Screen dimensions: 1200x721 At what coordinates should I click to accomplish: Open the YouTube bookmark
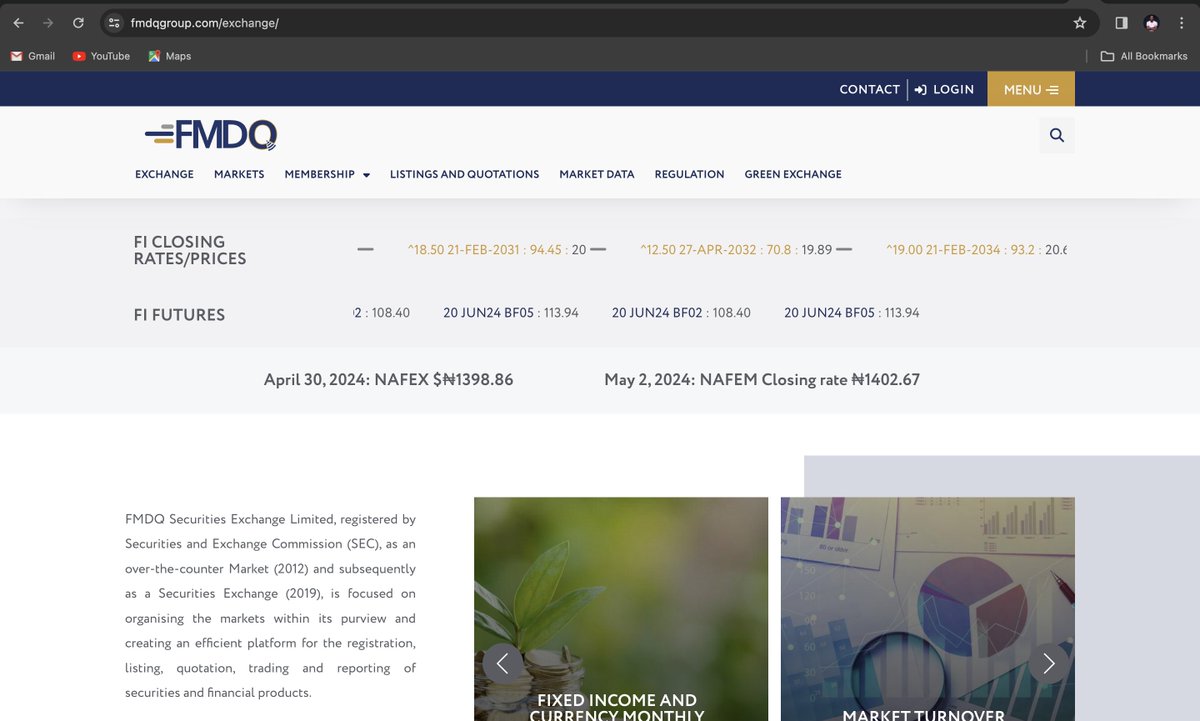pyautogui.click(x=101, y=56)
